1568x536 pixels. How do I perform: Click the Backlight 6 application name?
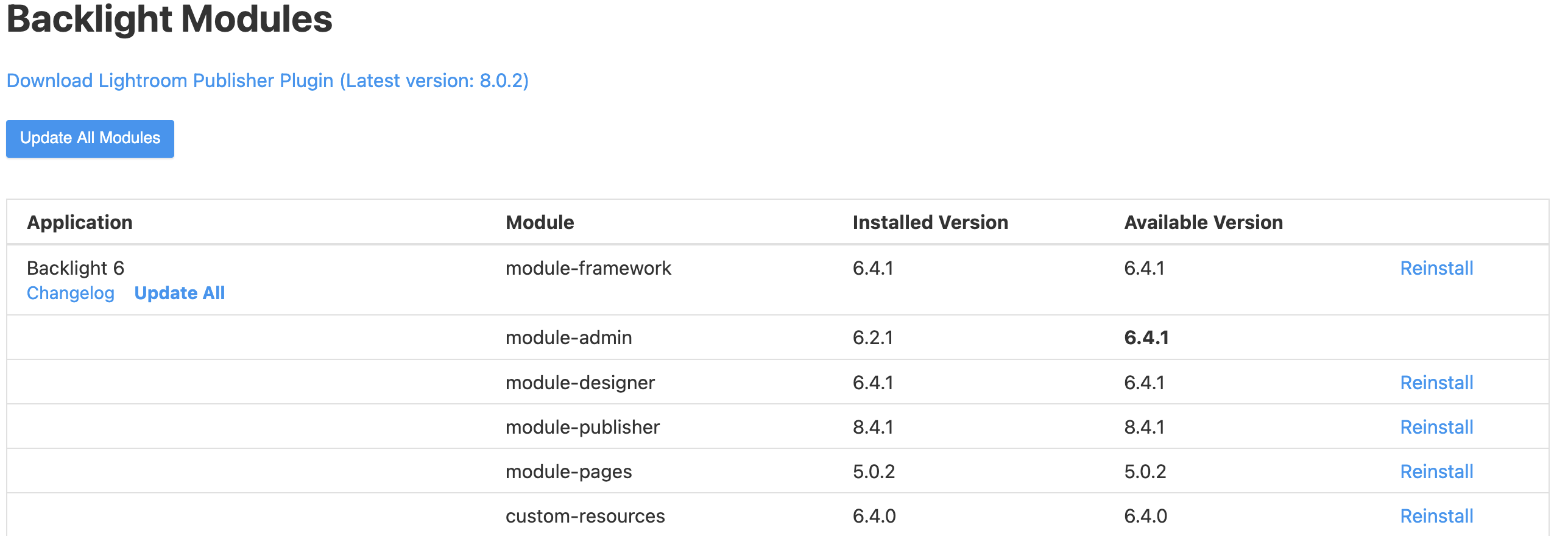pyautogui.click(x=76, y=268)
